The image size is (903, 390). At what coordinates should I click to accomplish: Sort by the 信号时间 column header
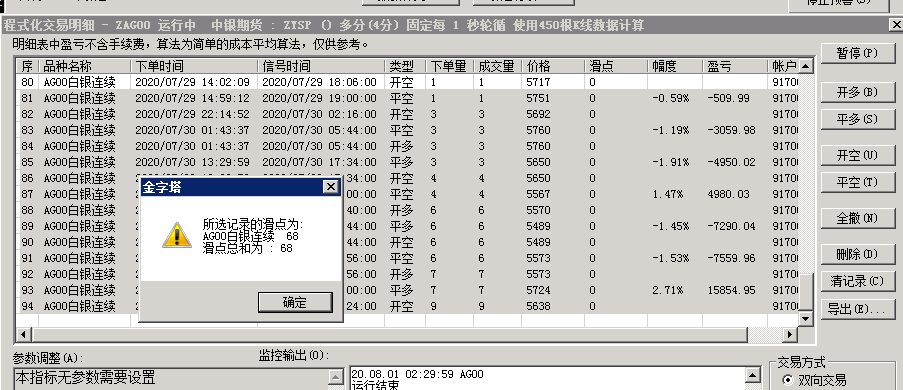321,66
